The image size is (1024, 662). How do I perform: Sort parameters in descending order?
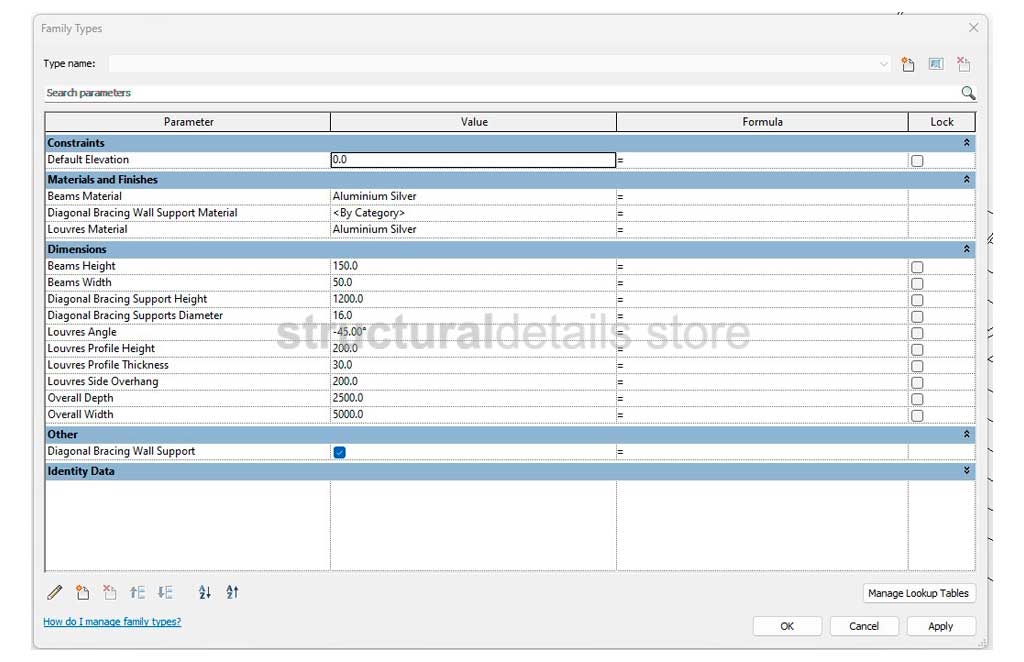(232, 593)
